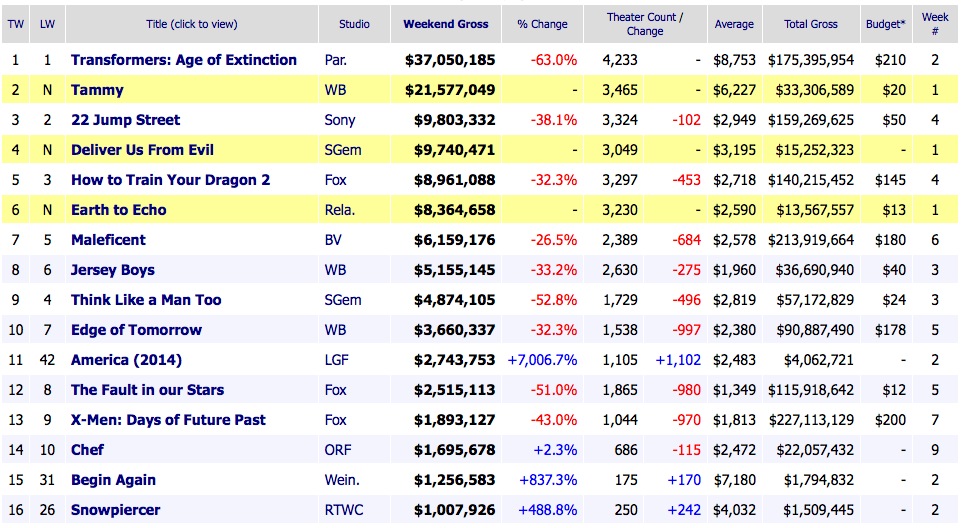Click the $9,740,471 weekend gross value
The image size is (961, 528).
(454, 150)
